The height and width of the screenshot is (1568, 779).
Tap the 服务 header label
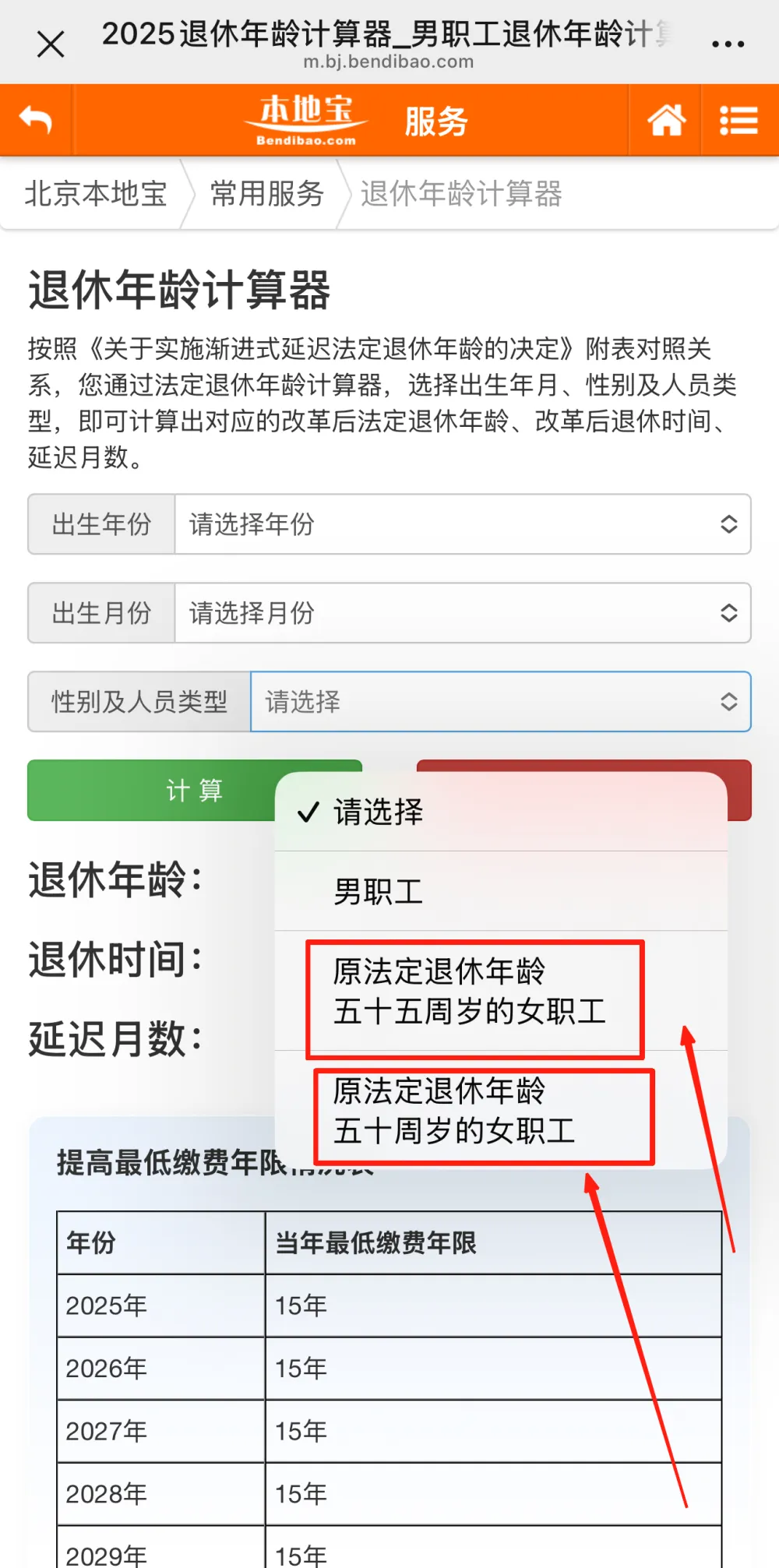[436, 122]
